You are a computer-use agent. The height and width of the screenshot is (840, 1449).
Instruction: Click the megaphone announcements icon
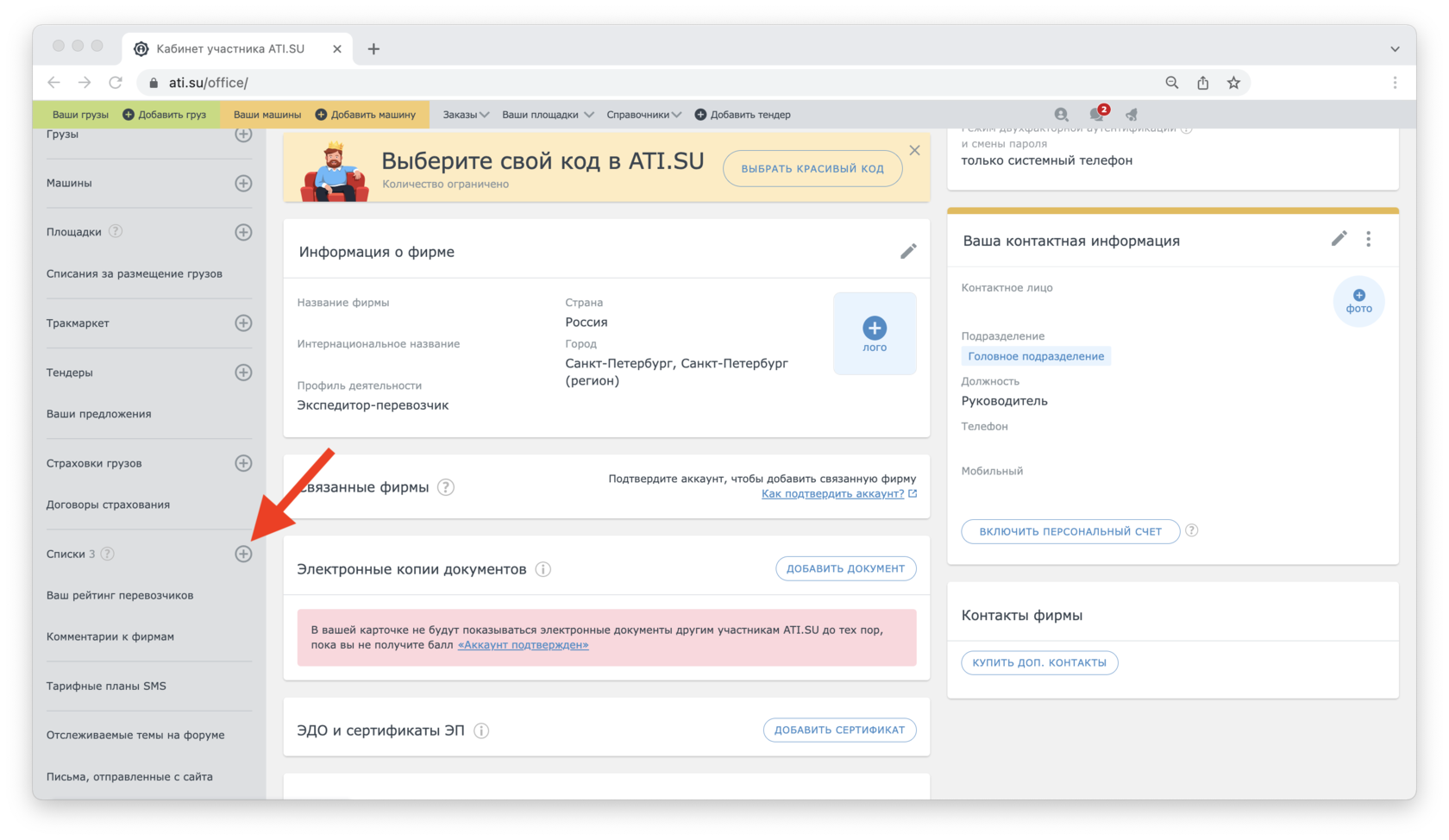pyautogui.click(x=1132, y=114)
